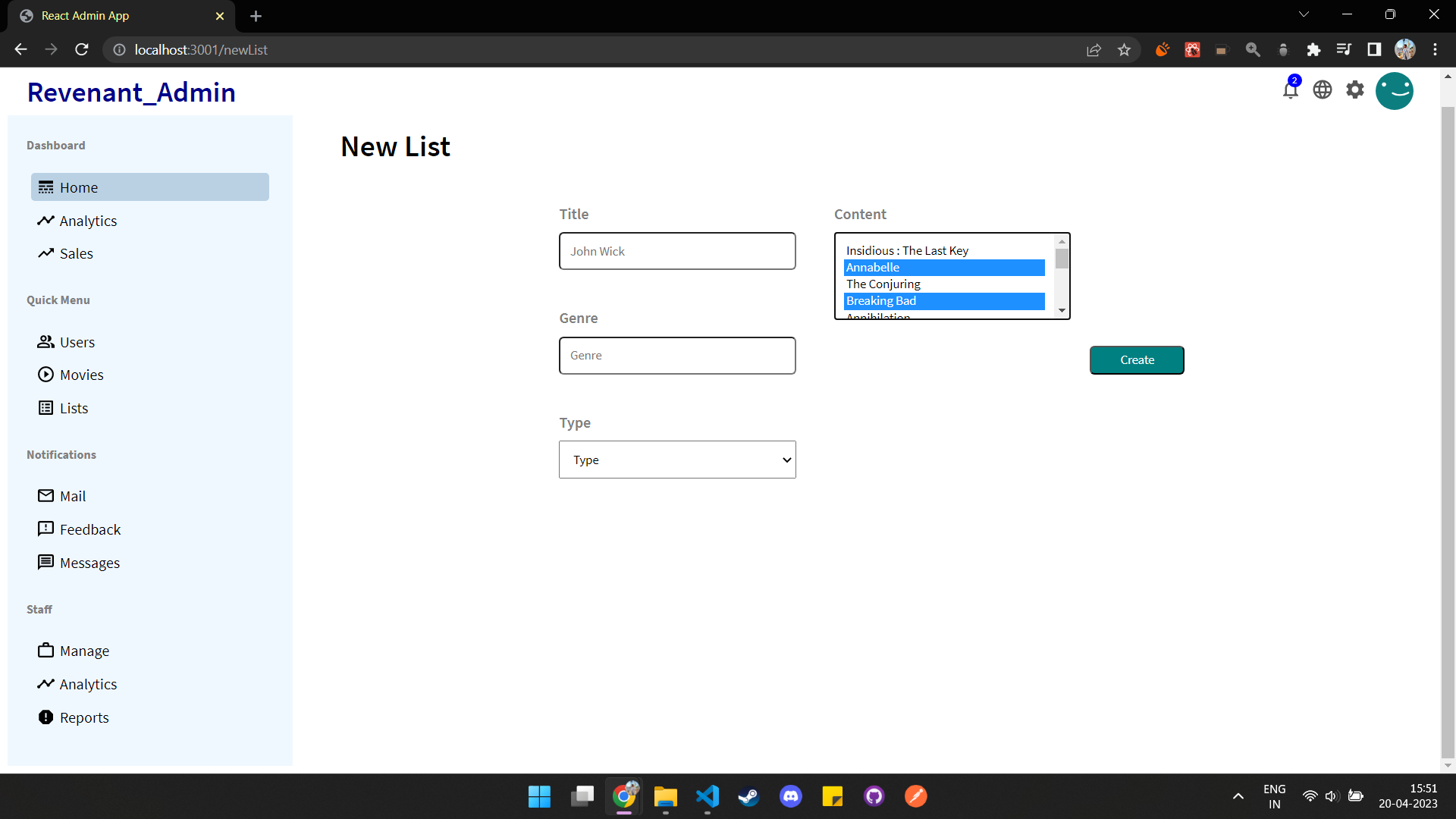This screenshot has height=819, width=1456.
Task: Click the Dashboard Analytics line icon
Action: [x=45, y=221]
